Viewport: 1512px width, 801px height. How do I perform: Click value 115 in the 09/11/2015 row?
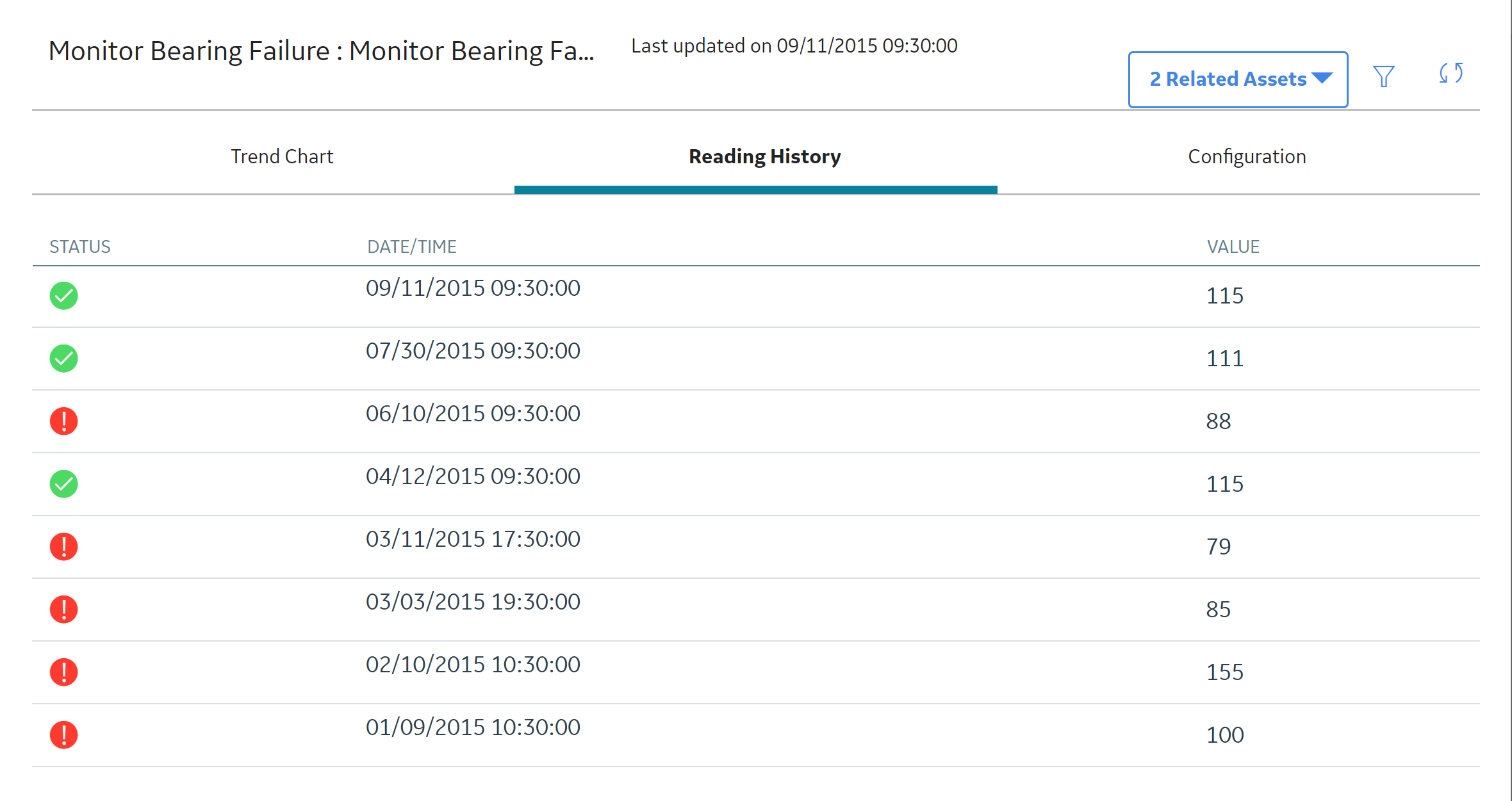pyautogui.click(x=1225, y=296)
